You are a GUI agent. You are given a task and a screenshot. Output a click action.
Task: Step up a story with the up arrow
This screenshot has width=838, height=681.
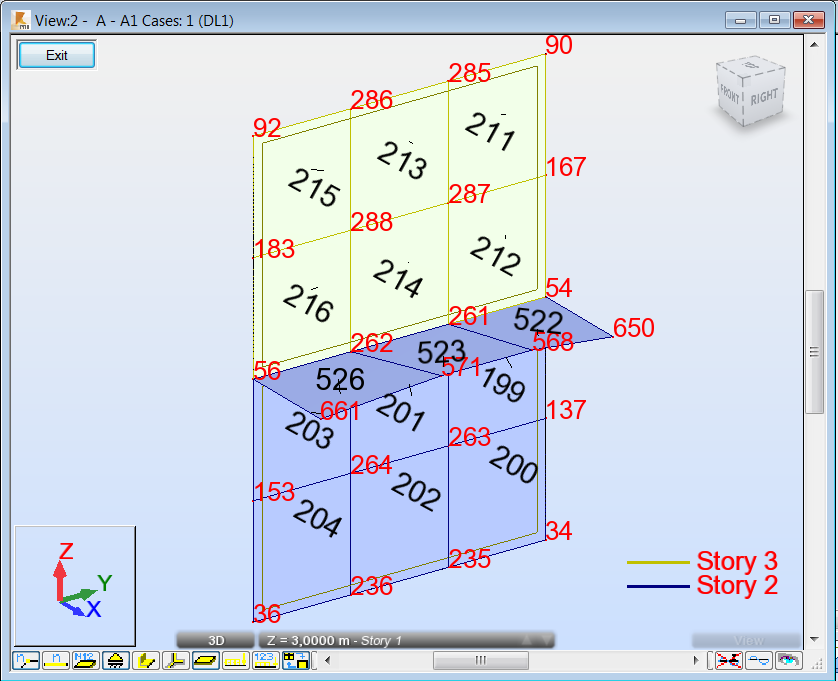pyautogui.click(x=528, y=638)
